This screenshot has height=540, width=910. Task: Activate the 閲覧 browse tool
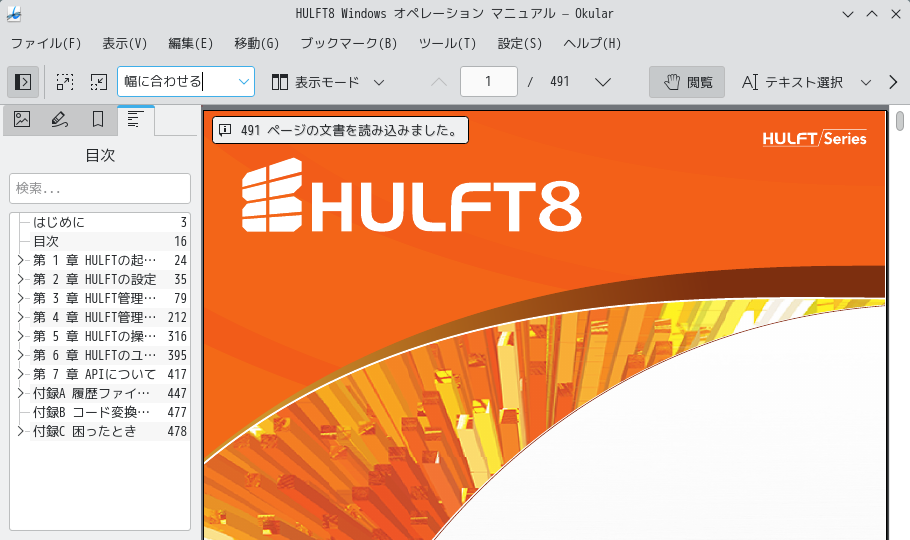point(687,82)
